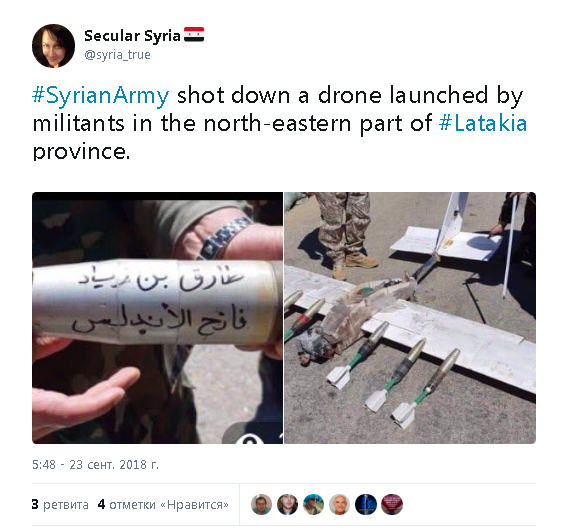The image size is (570, 529).
Task: View the Arabic-inscribed shell photo
Action: 157,318
